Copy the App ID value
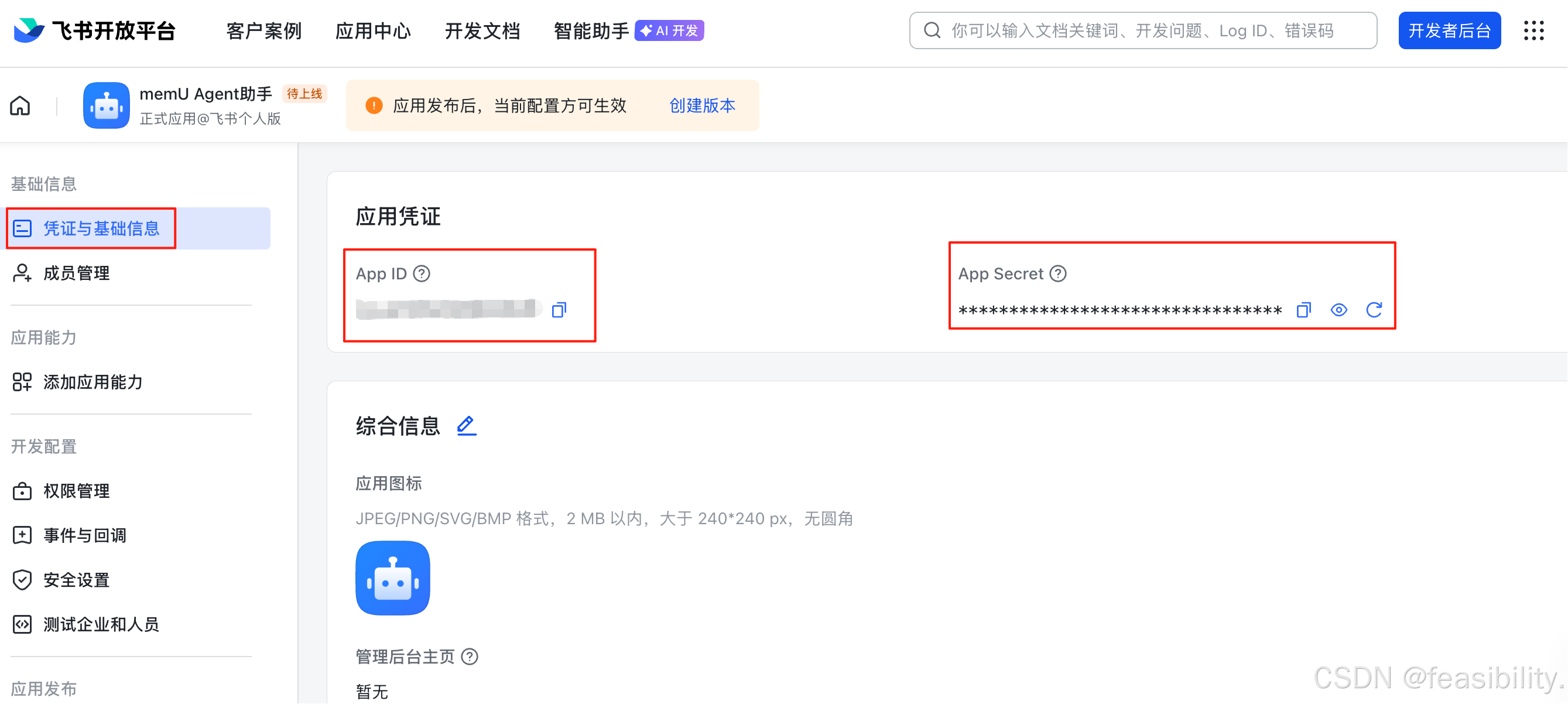Screen dimensions: 1568x704 click(x=559, y=310)
